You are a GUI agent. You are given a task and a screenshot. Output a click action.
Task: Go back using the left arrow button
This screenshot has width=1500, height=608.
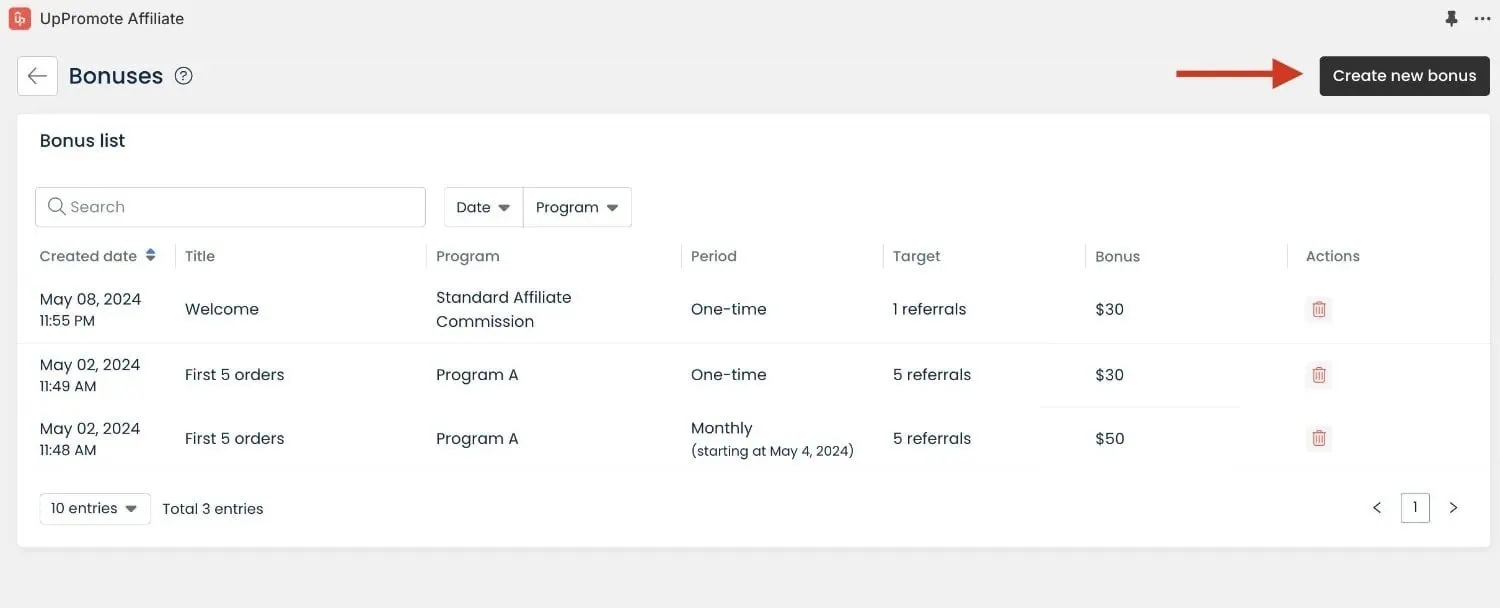pos(37,76)
